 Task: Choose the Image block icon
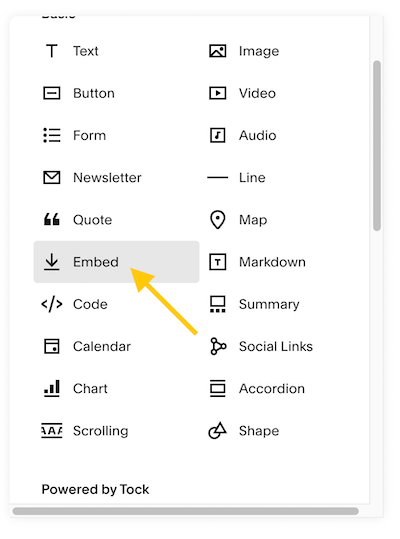point(218,51)
